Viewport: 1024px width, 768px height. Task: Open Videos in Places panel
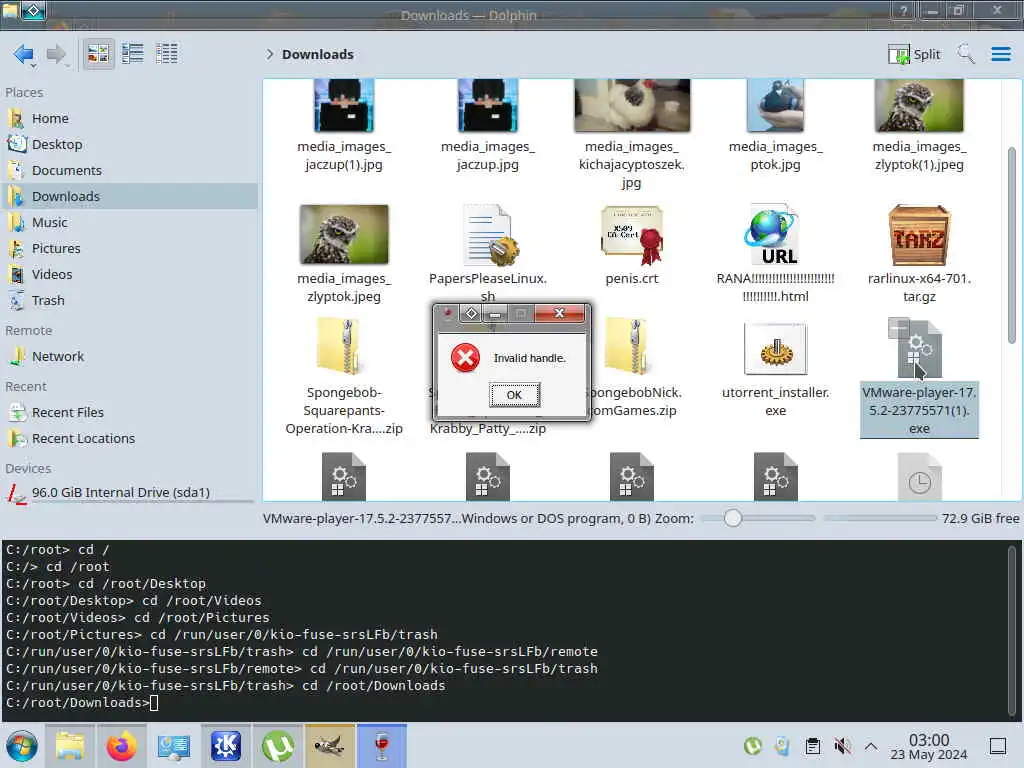129,274
